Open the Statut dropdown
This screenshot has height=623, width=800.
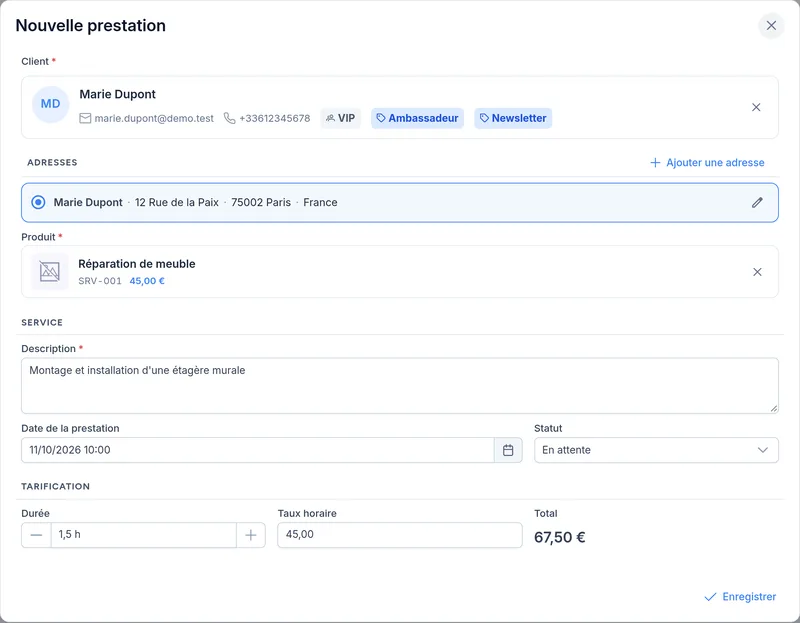[656, 450]
